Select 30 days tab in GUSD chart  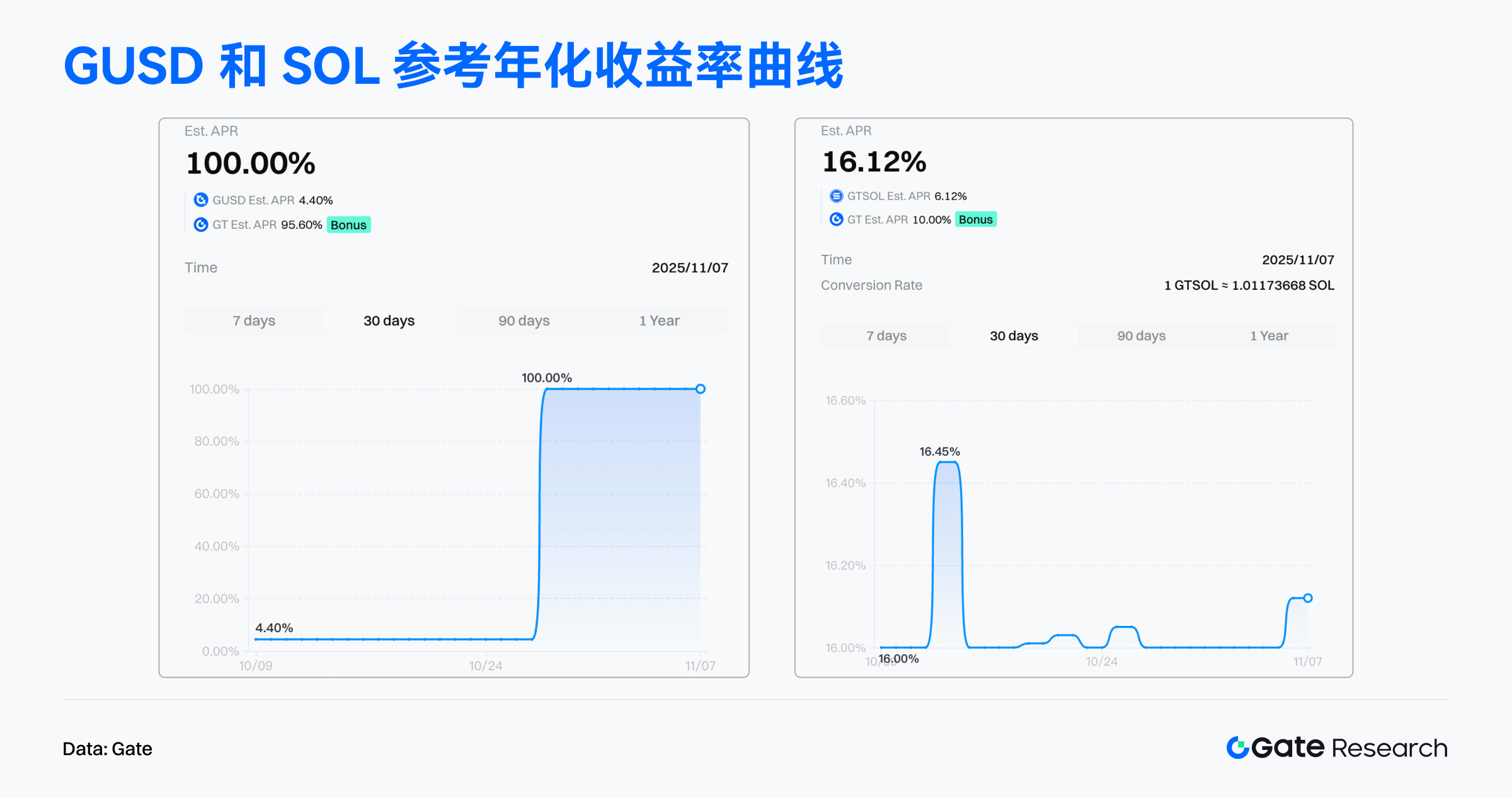coord(389,320)
